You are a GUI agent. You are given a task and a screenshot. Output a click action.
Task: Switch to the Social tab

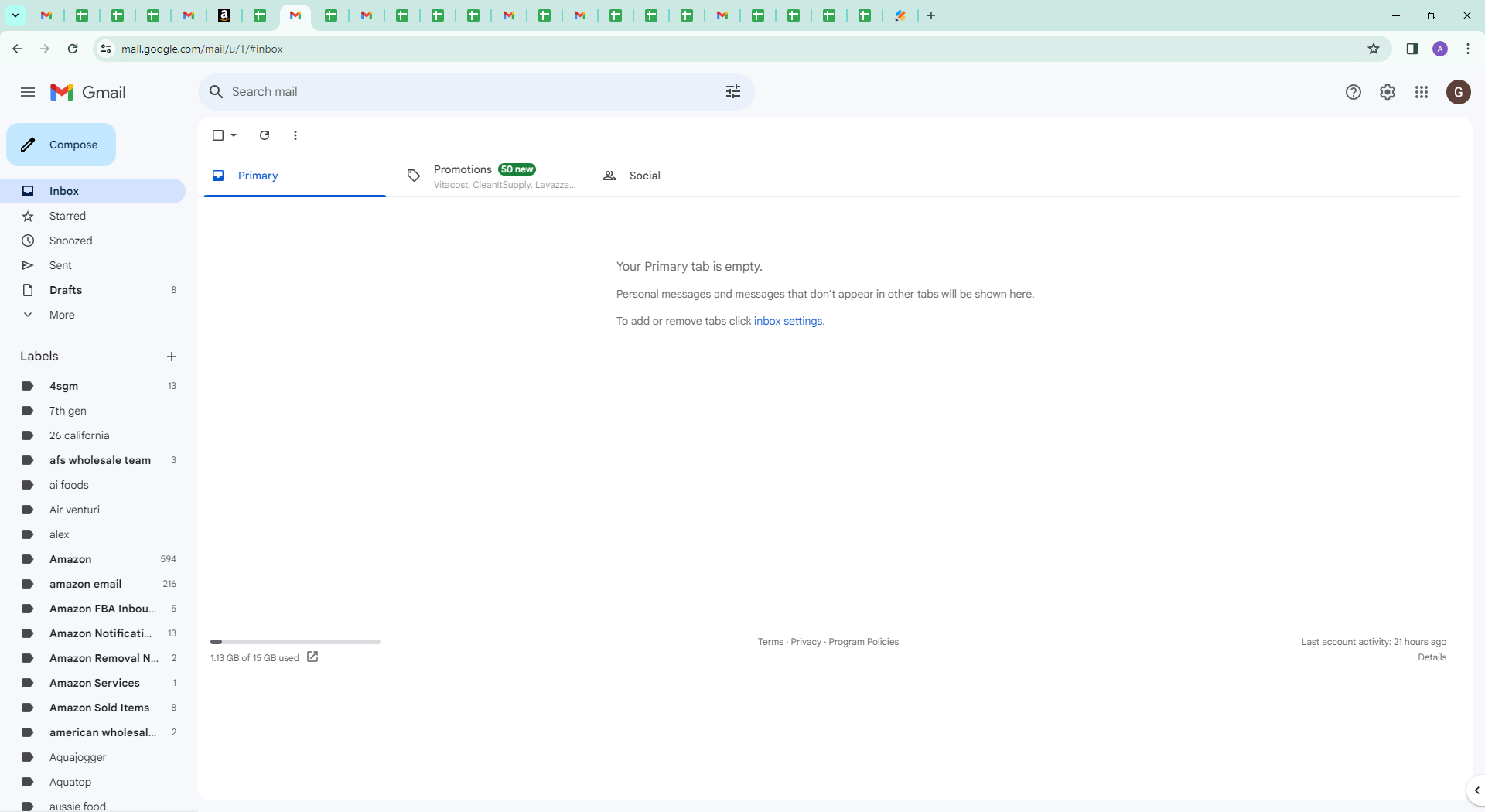coord(687,176)
